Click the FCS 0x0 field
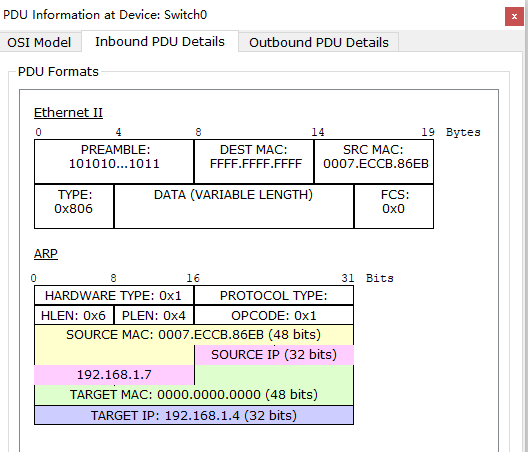 394,206
